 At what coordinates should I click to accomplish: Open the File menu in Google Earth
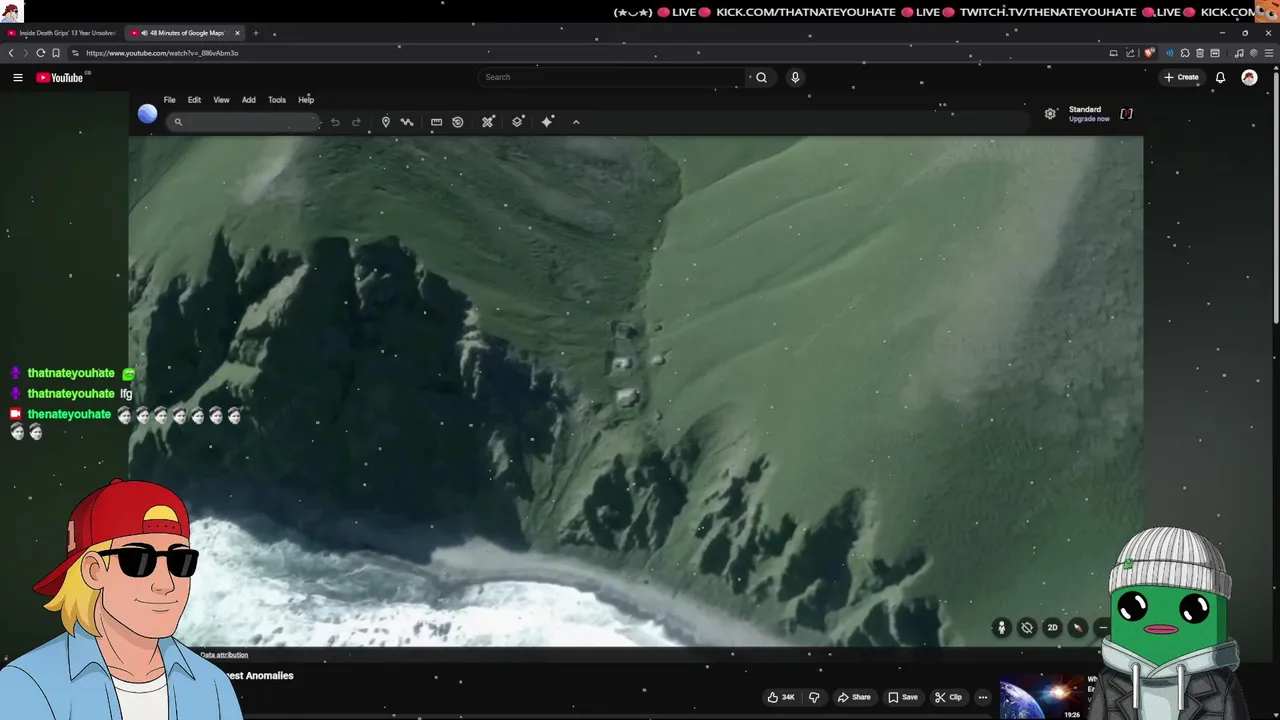coord(170,100)
